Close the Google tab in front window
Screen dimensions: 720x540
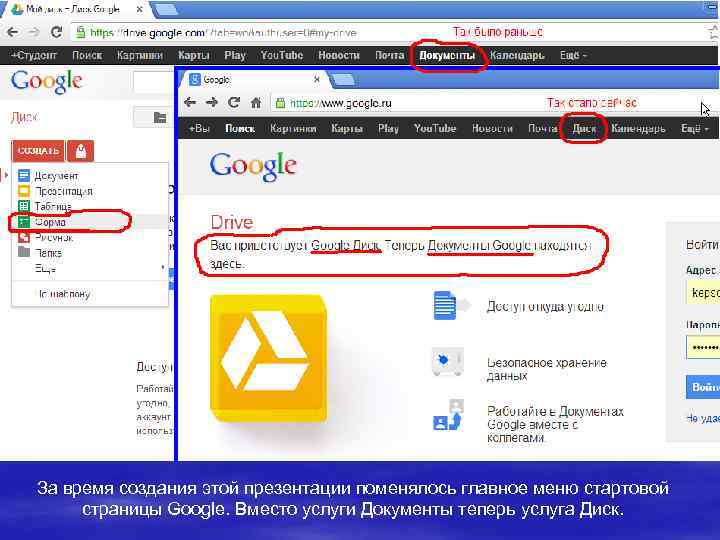point(317,79)
